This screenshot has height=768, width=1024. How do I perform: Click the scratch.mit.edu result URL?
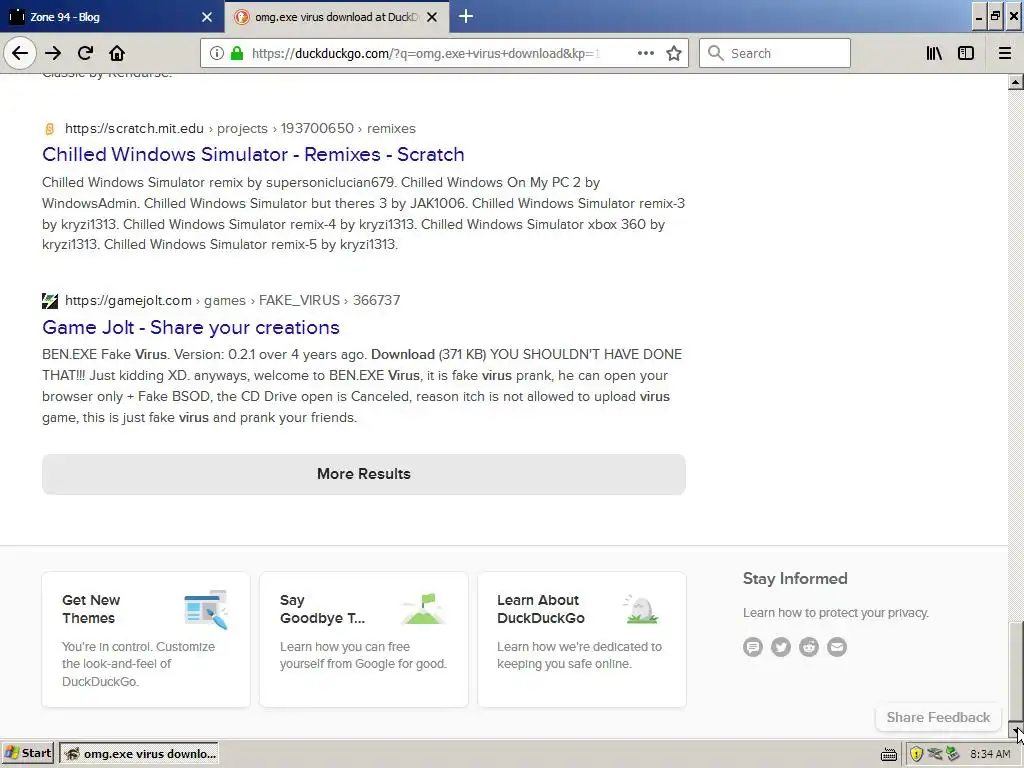240,128
